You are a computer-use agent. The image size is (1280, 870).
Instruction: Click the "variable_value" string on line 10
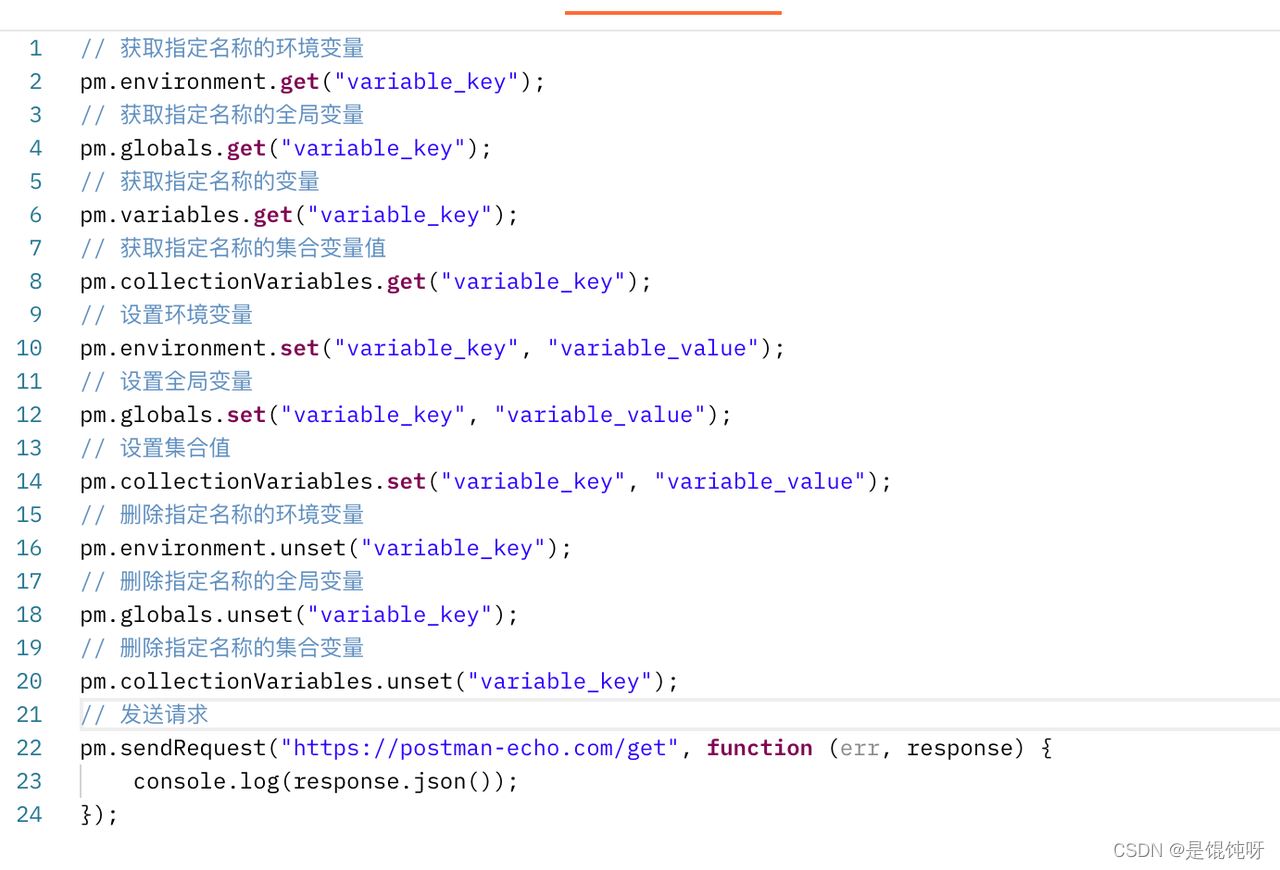[x=653, y=348]
